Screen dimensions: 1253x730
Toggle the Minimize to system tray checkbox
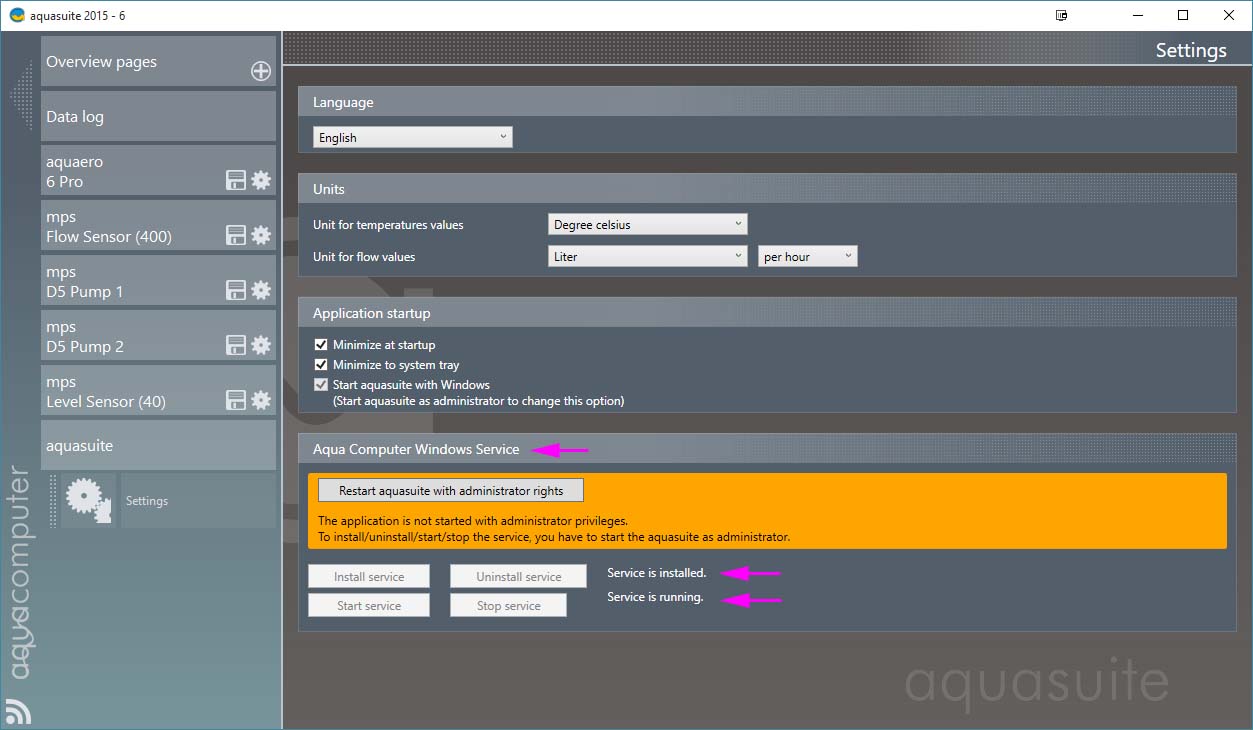point(321,365)
